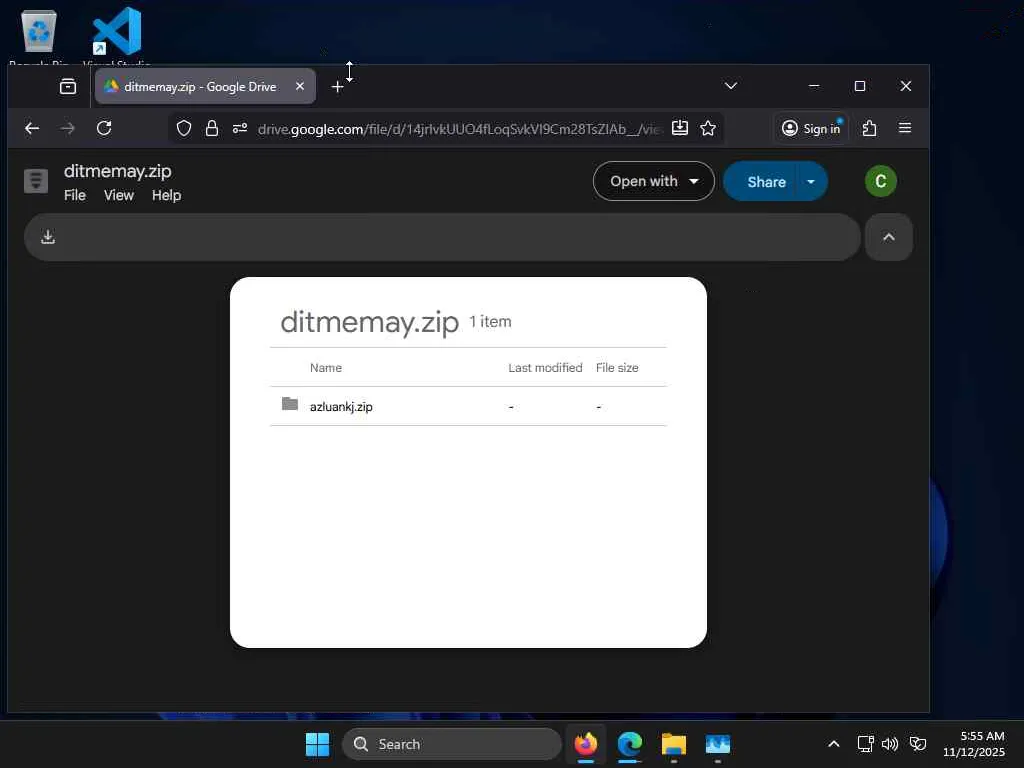Open File Explorer from taskbar
This screenshot has width=1024, height=768.
pyautogui.click(x=673, y=744)
